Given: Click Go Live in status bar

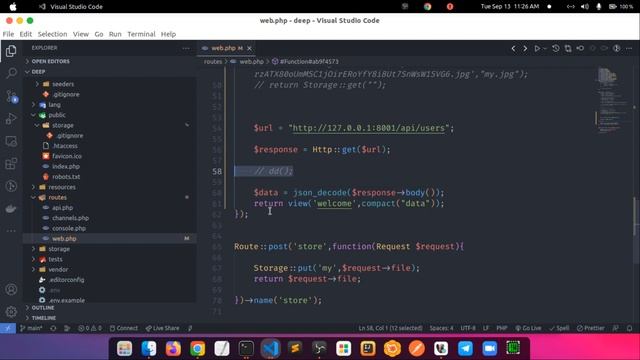Looking at the screenshot, I should click(x=528, y=328).
